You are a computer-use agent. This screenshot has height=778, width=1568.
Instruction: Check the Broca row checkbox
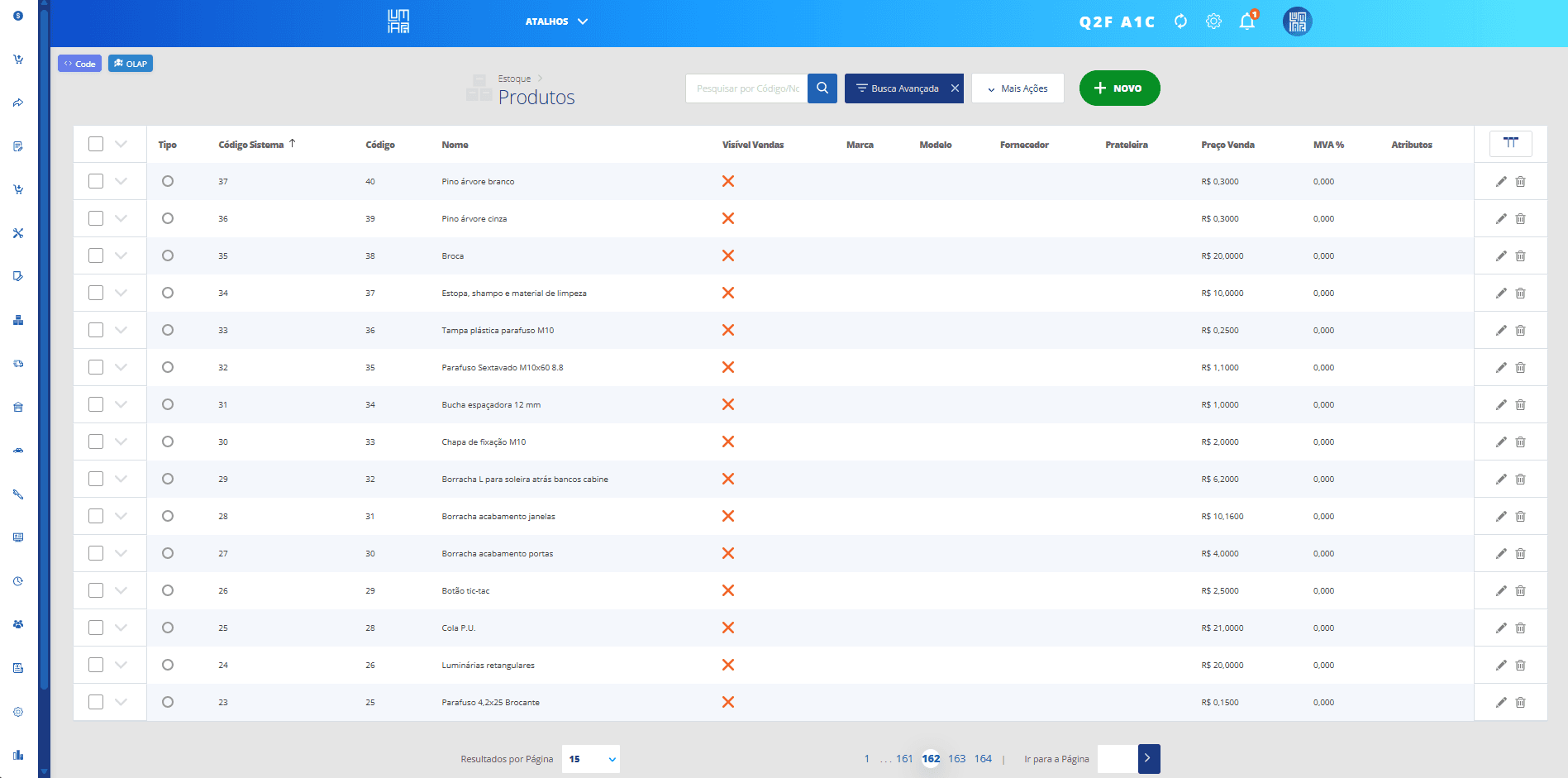[96, 255]
